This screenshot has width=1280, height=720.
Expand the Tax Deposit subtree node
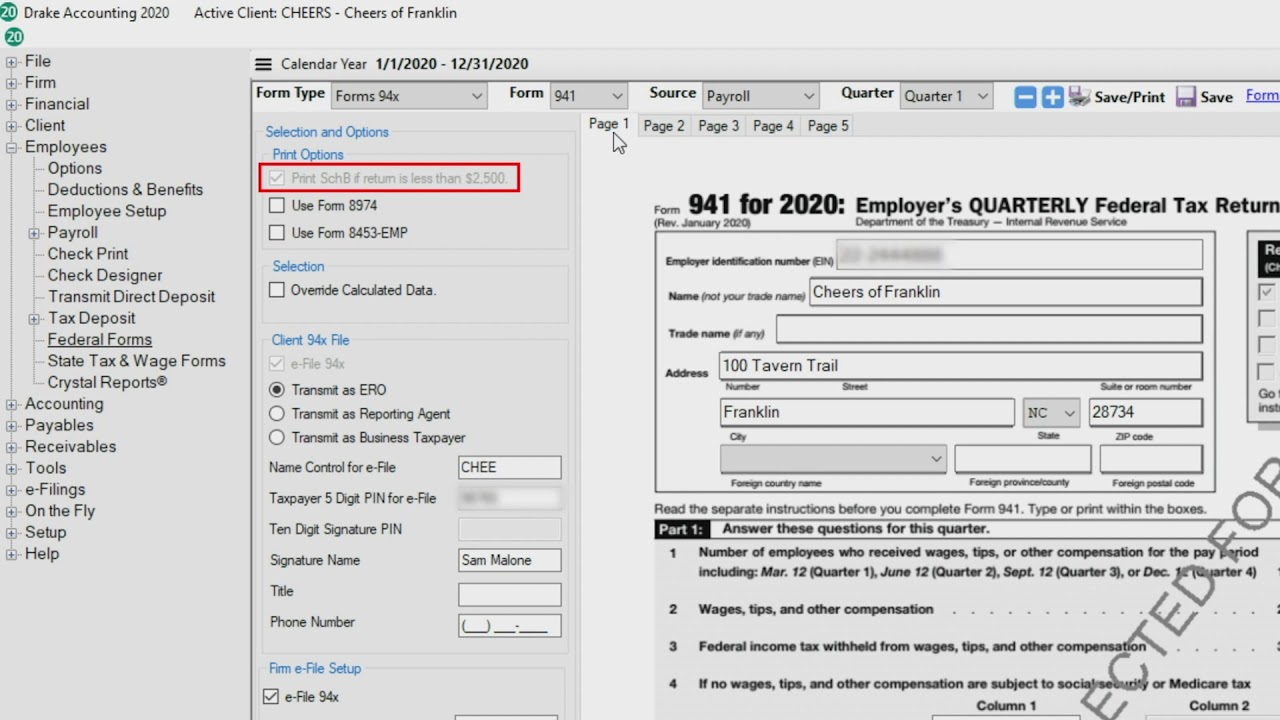tap(35, 319)
